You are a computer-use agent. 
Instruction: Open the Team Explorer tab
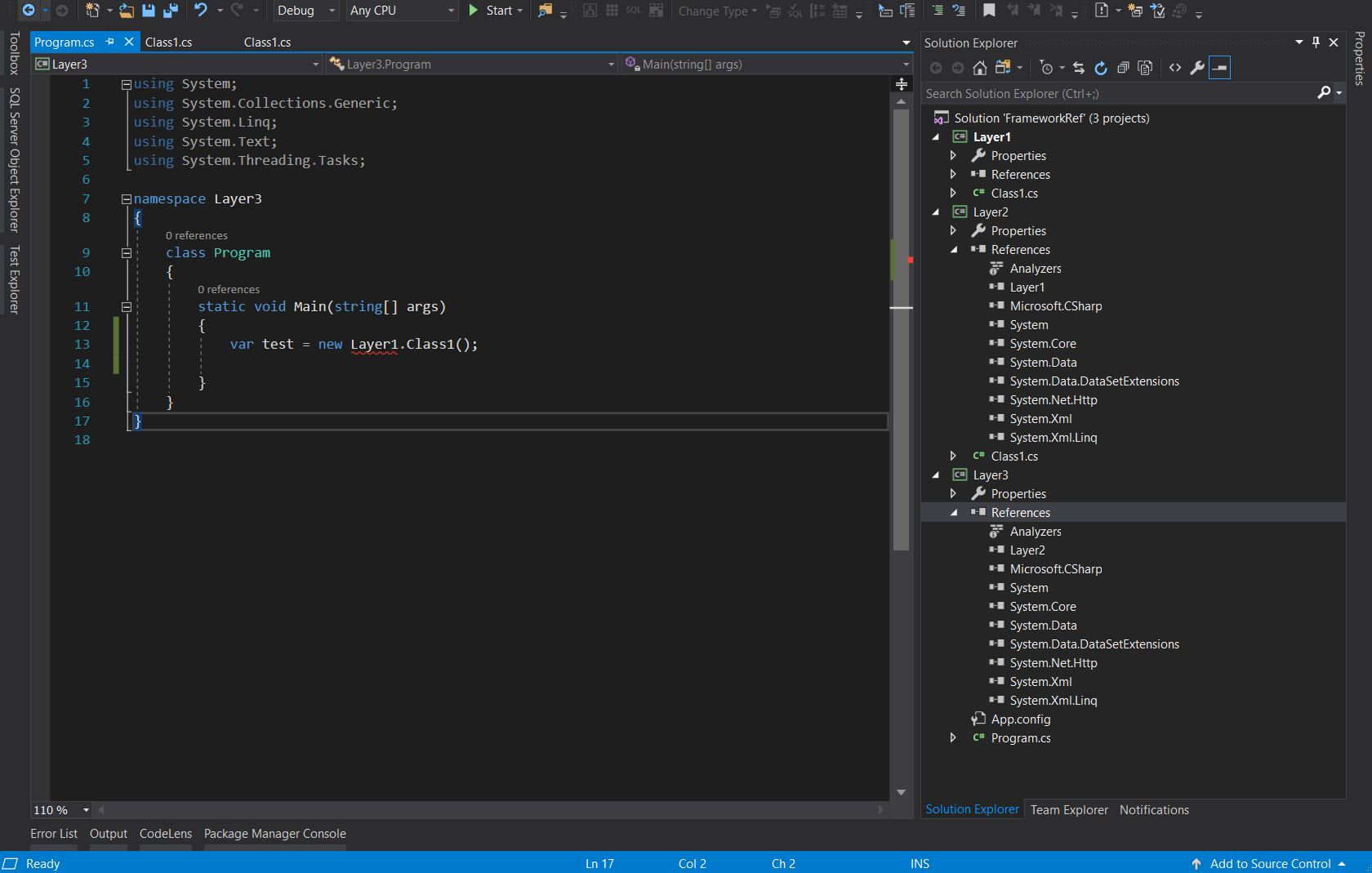point(1069,810)
